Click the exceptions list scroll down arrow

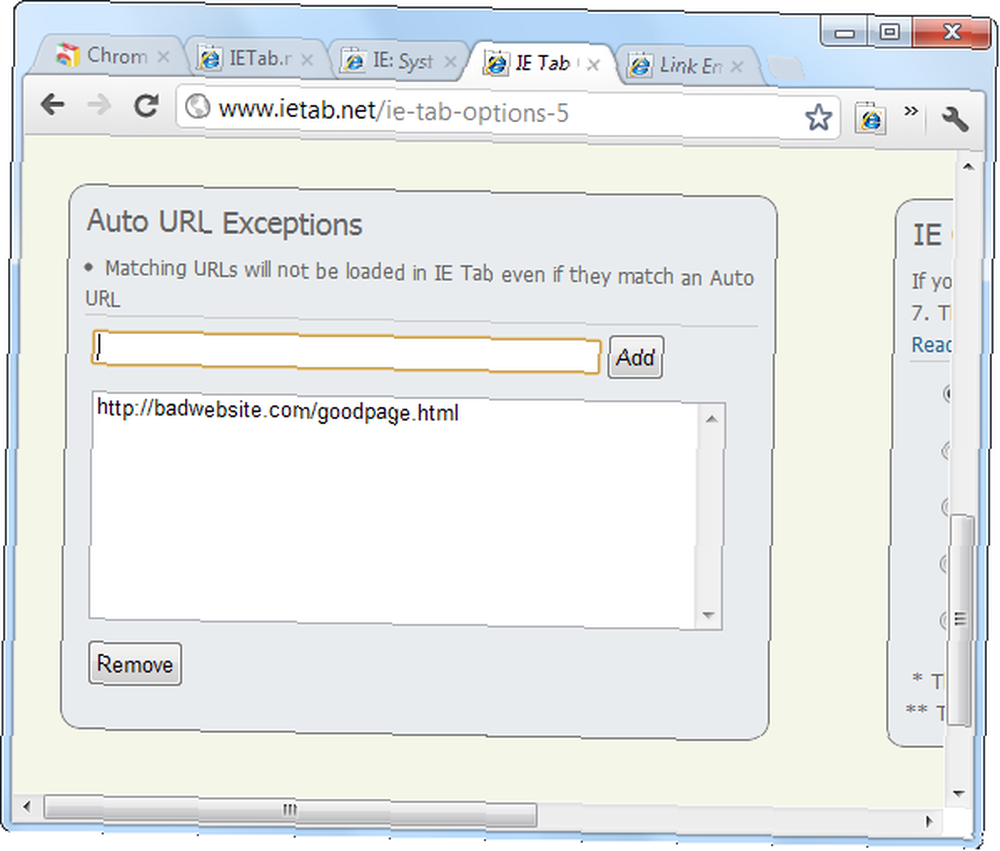[708, 616]
